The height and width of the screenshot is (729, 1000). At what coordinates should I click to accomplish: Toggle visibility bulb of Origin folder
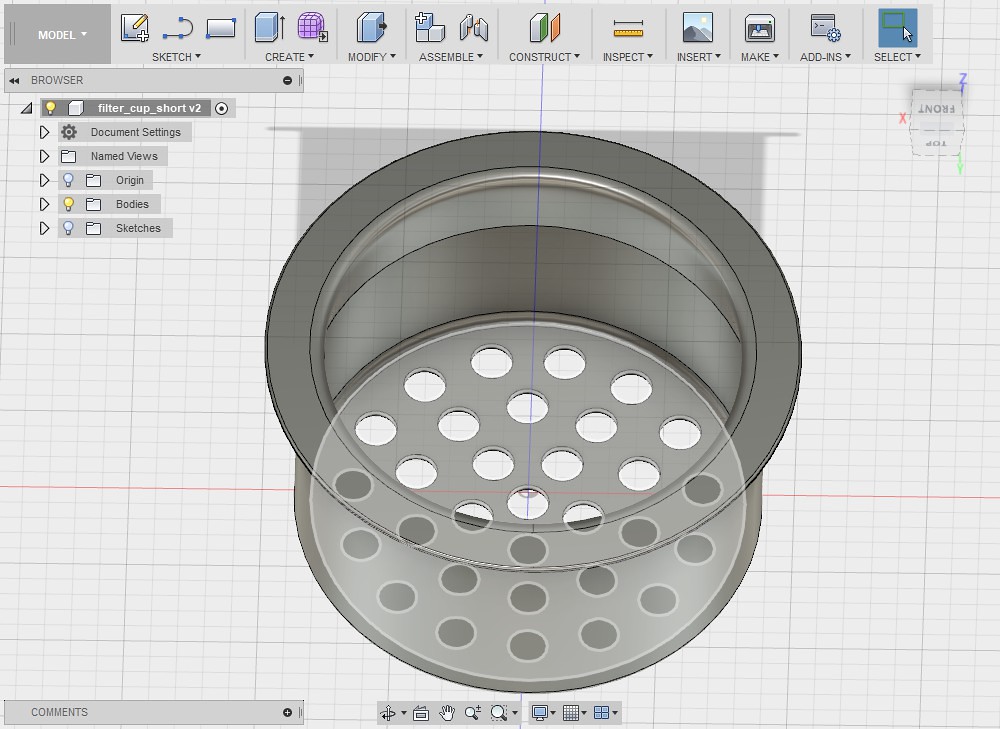[68, 180]
